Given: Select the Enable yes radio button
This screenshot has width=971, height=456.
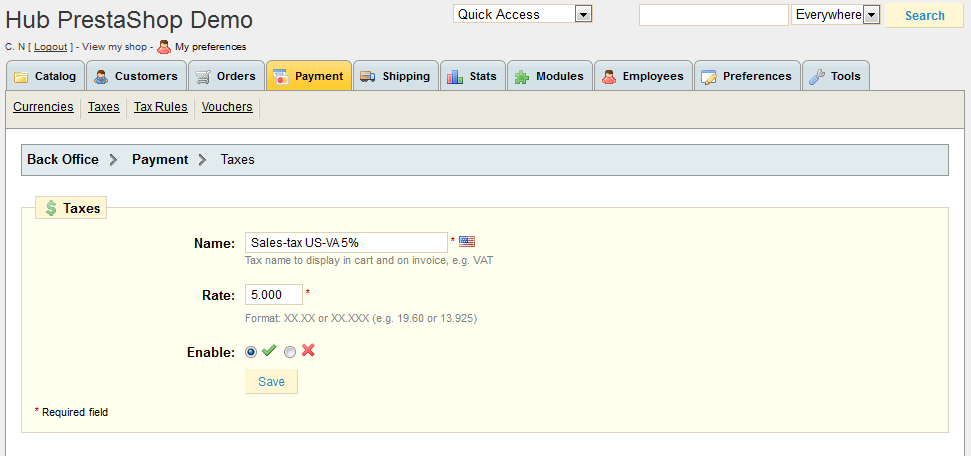Looking at the screenshot, I should coord(251,352).
